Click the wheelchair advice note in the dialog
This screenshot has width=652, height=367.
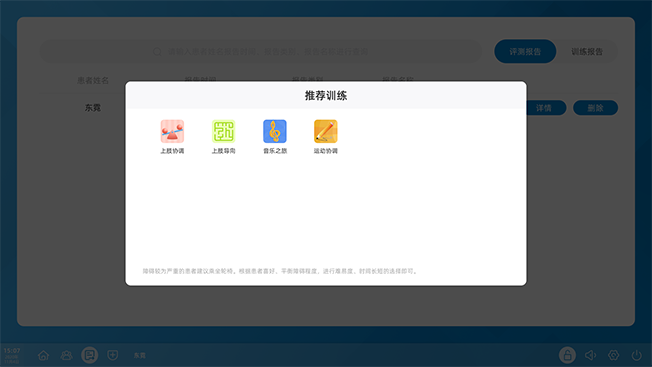(x=280, y=271)
